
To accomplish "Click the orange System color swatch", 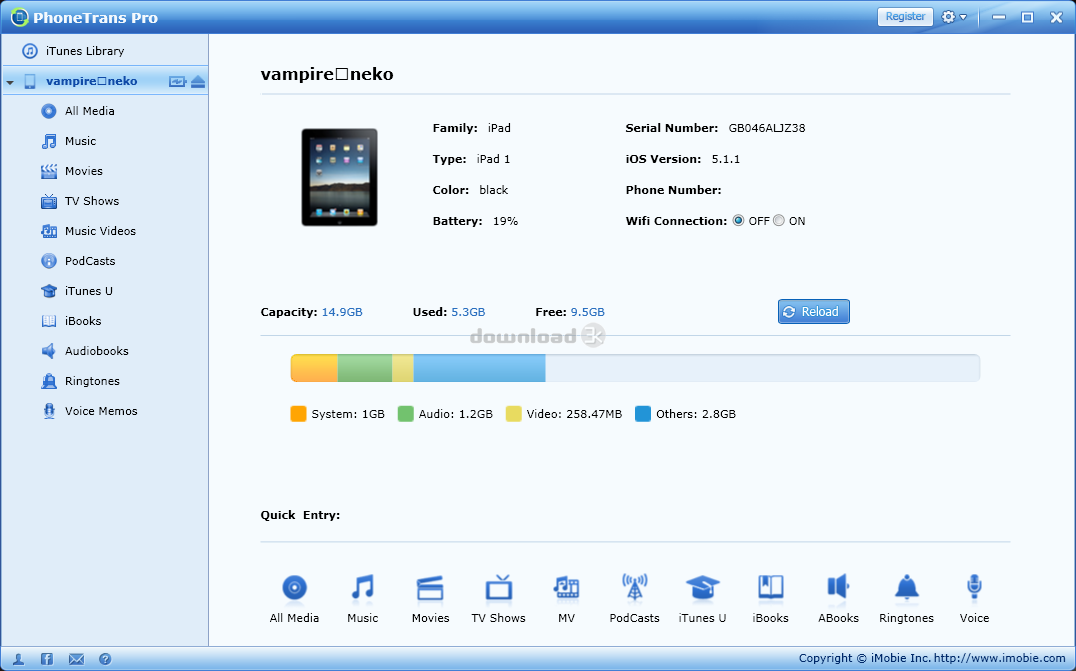I will 299,414.
